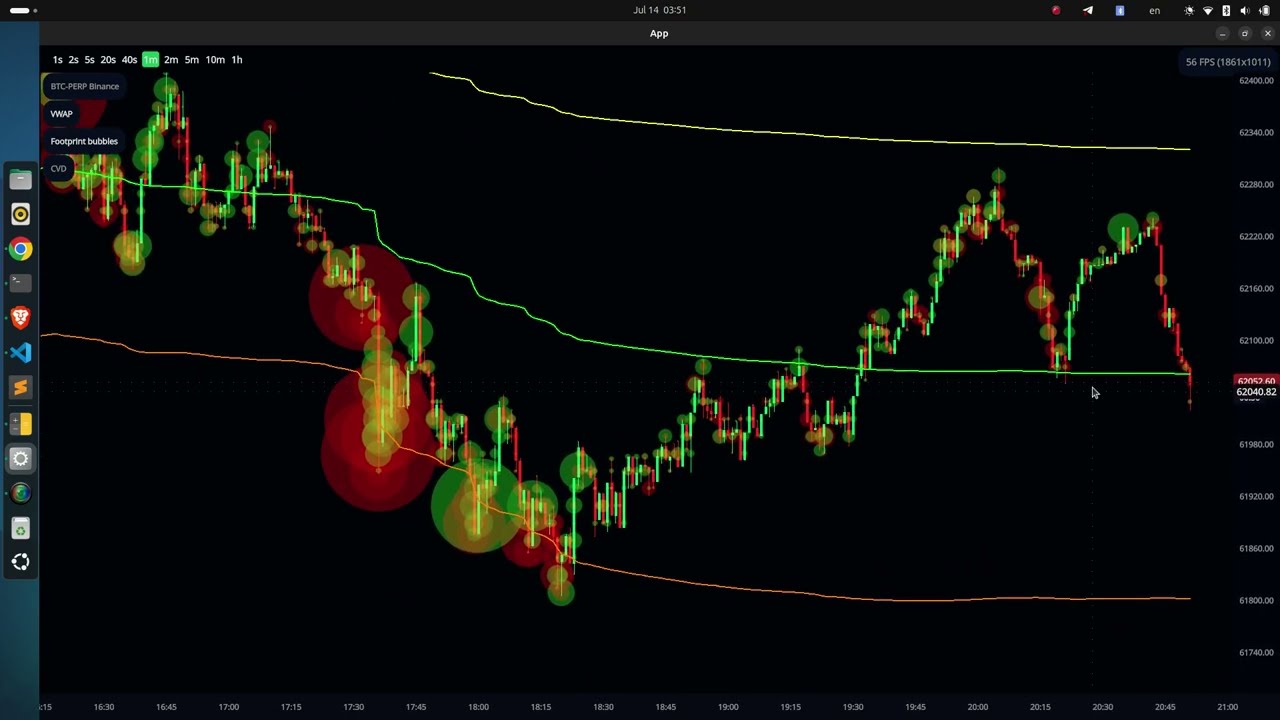Click the 16:30 time axis label
1280x720 pixels.
[x=104, y=707]
